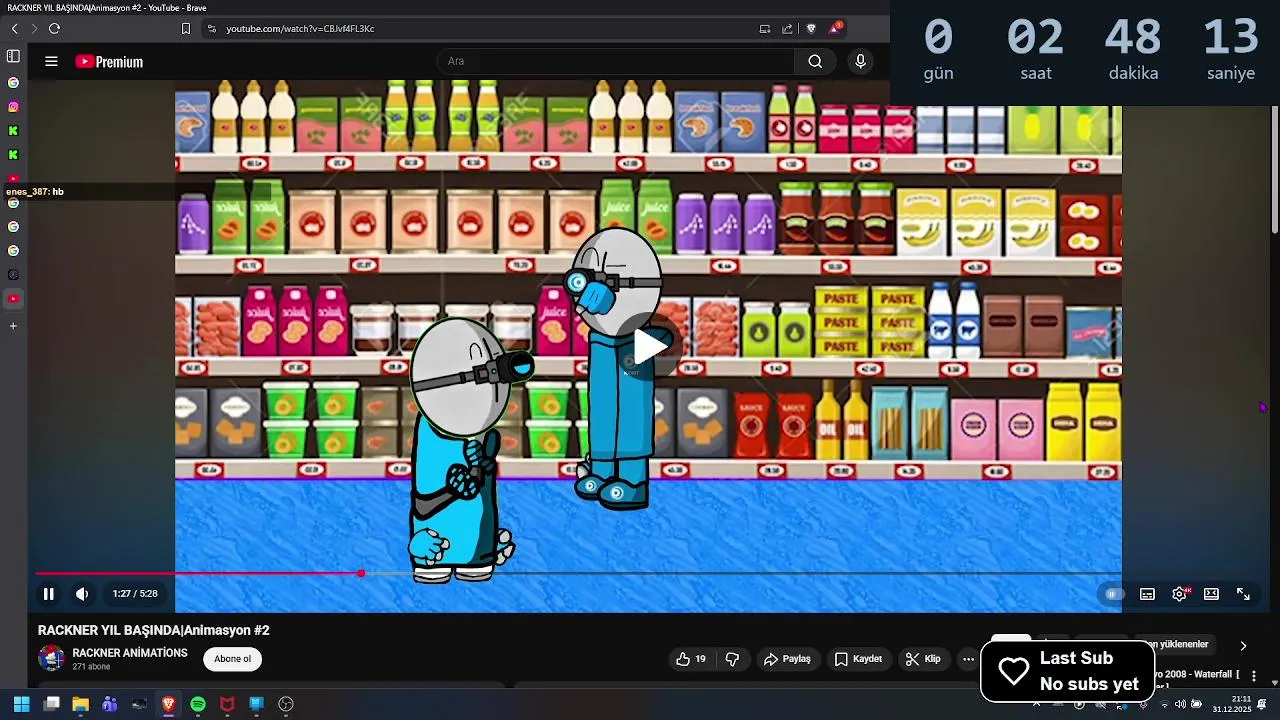Open RACKNER ANİMATİONS channel name link
Screen dimensions: 1280x720
[130, 653]
